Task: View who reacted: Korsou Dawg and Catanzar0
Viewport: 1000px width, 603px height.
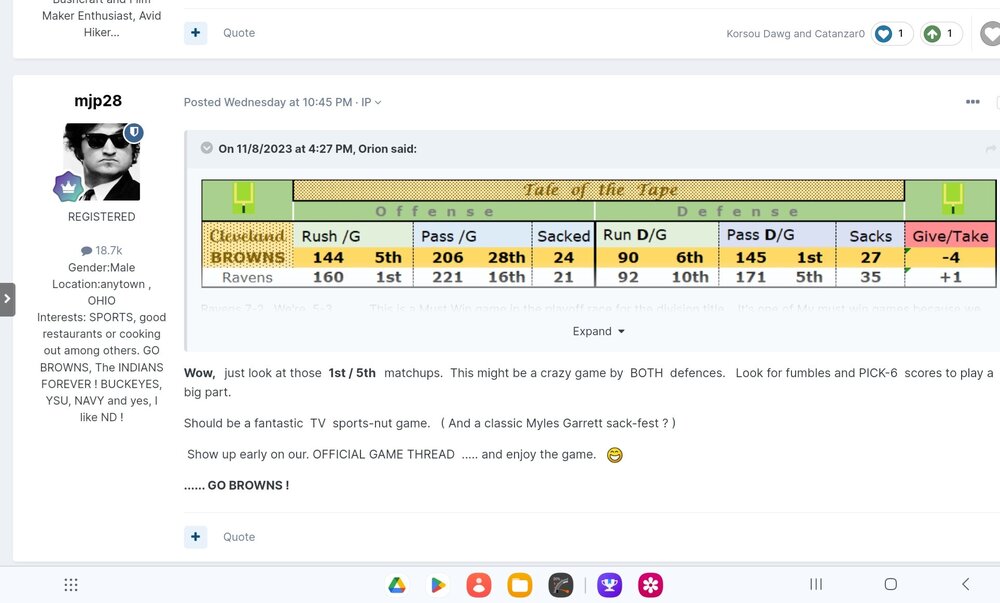Action: click(795, 33)
